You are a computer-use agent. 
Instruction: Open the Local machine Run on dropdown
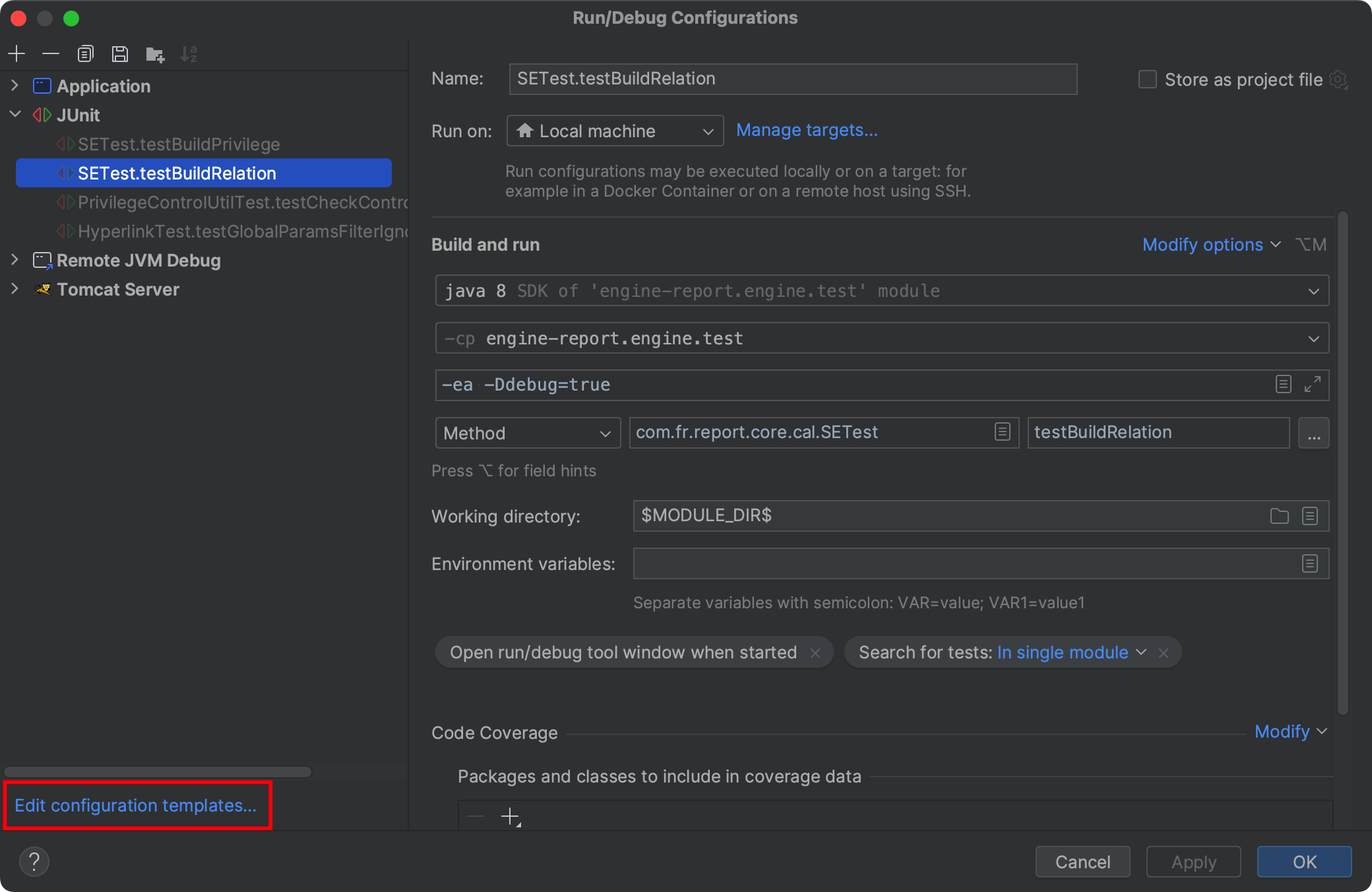[x=615, y=131]
